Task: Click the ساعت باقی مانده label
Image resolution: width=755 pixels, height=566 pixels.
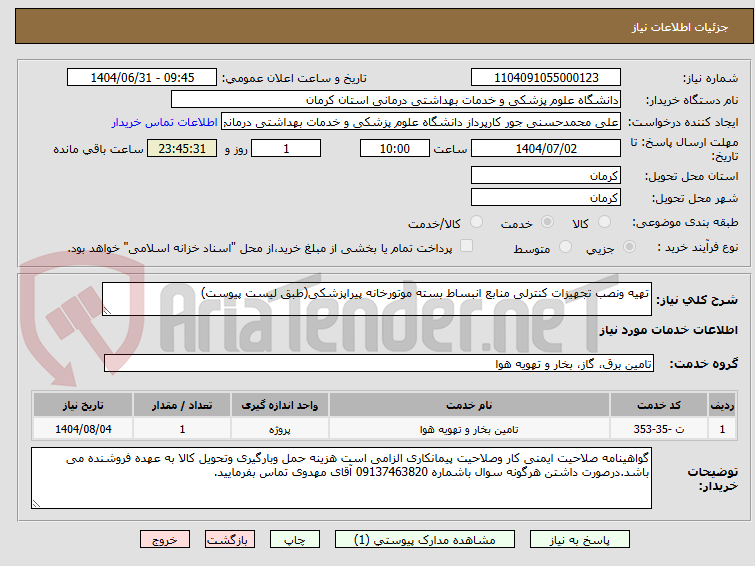Action: (x=98, y=149)
